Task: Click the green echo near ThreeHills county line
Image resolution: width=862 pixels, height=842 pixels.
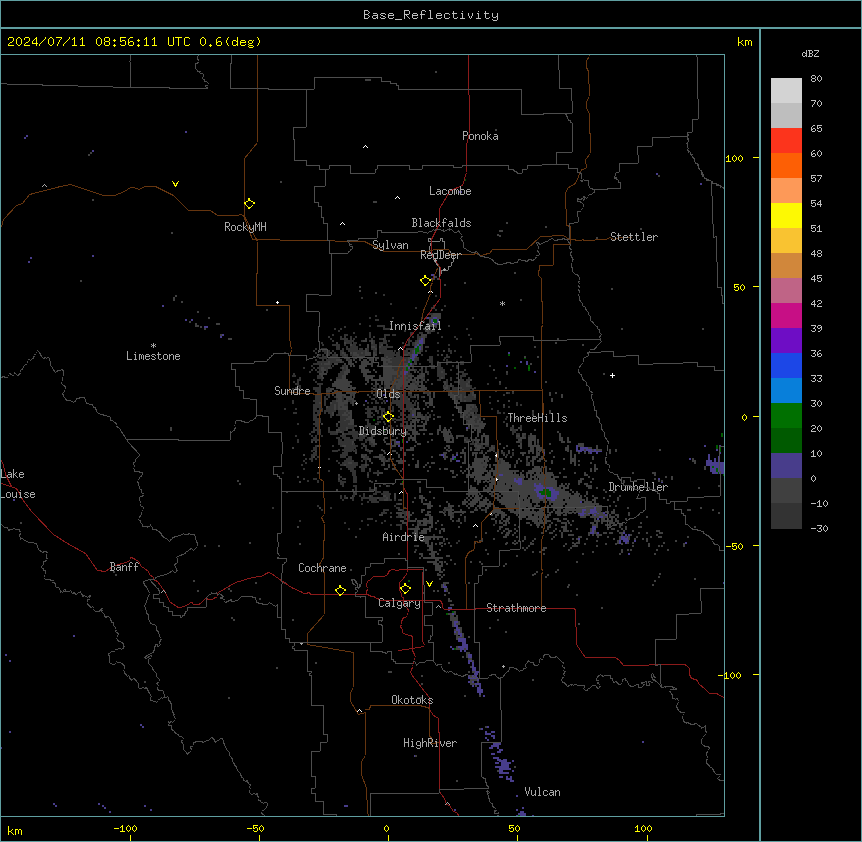Action: 545,492
